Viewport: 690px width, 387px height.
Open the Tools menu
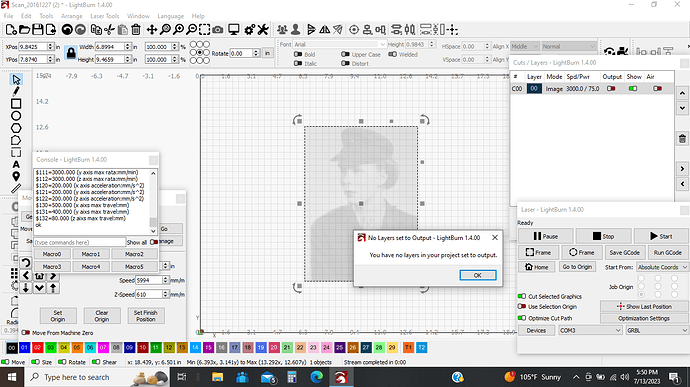(46, 16)
